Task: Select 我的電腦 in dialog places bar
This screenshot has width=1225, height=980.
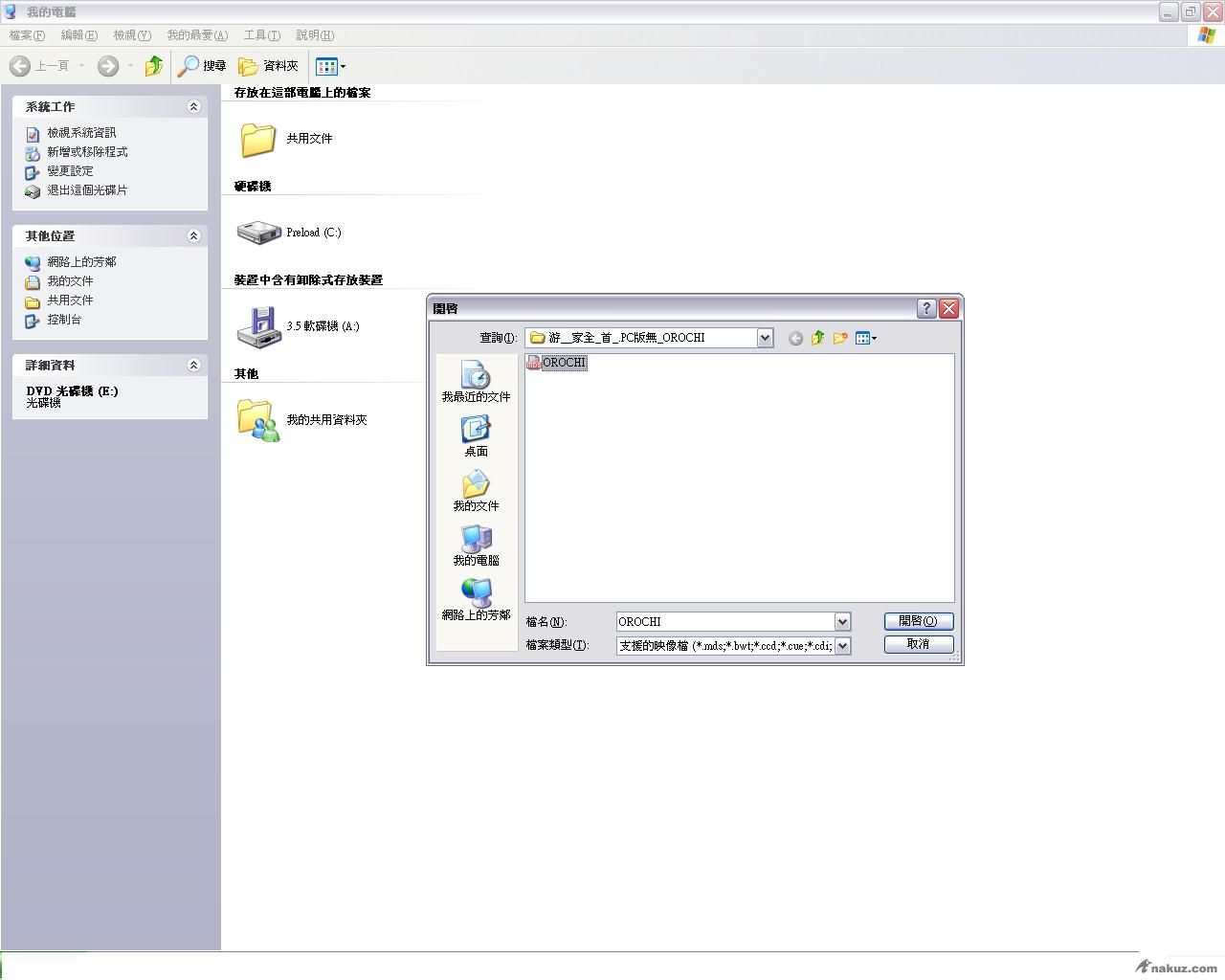Action: point(476,545)
